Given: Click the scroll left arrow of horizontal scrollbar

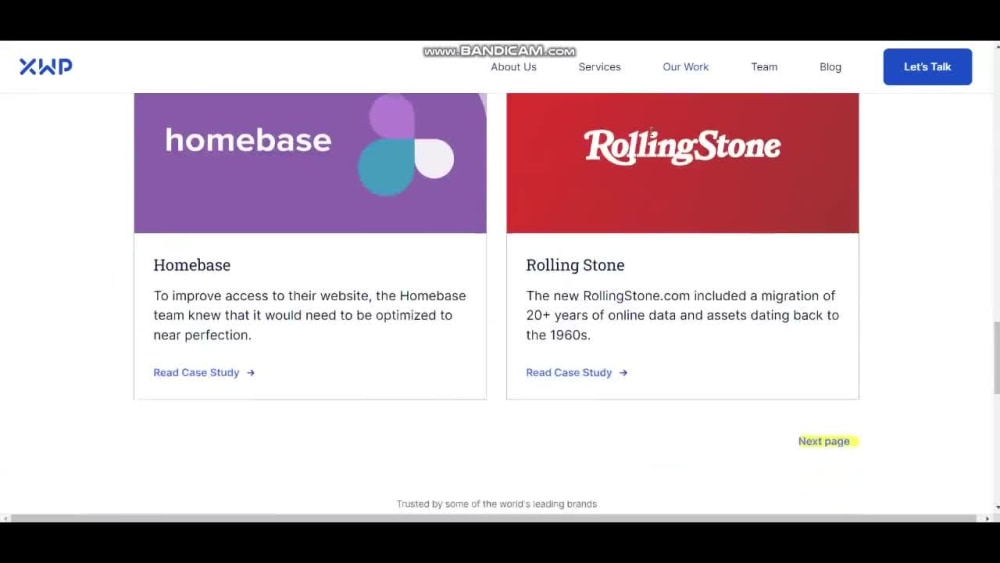Looking at the screenshot, I should [5, 518].
